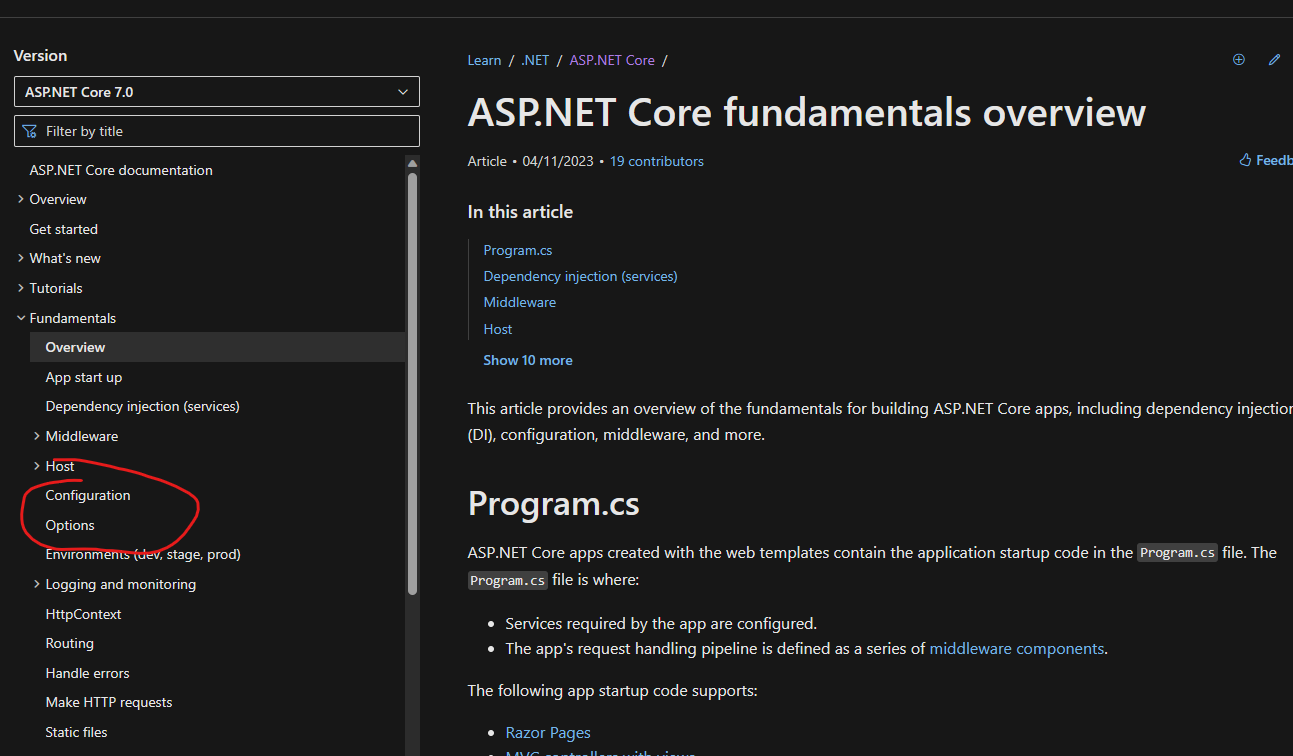1293x756 pixels.
Task: Expand the Logging and monitoring chevron
Action: pos(37,584)
